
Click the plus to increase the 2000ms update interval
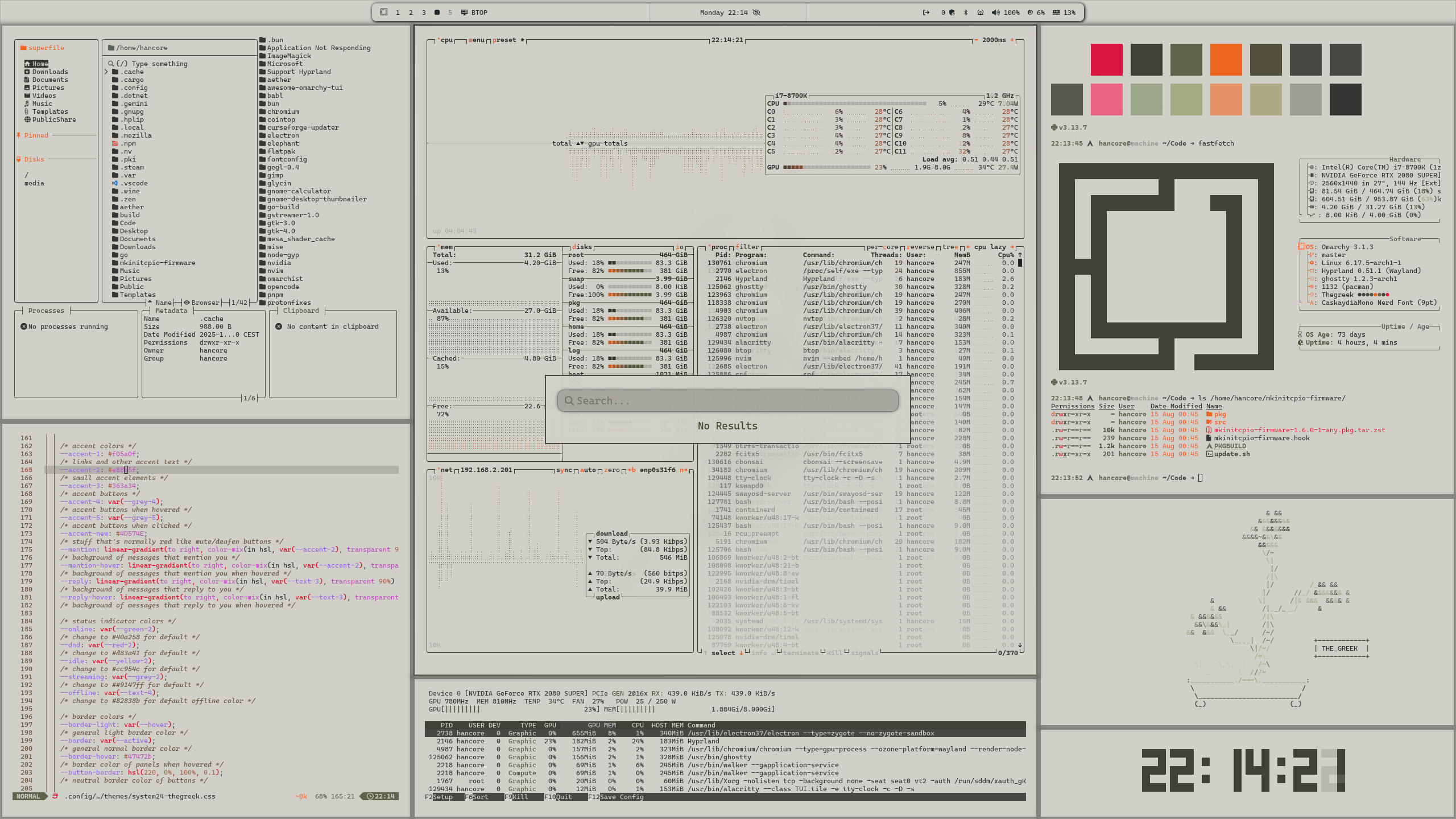click(1012, 40)
